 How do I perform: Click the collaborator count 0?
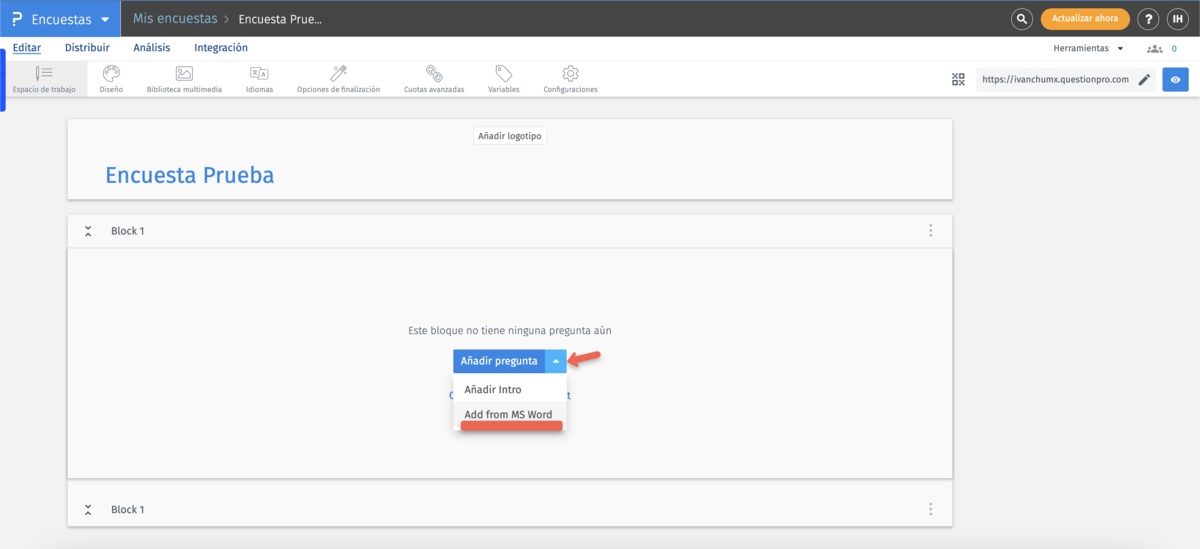tap(1174, 48)
